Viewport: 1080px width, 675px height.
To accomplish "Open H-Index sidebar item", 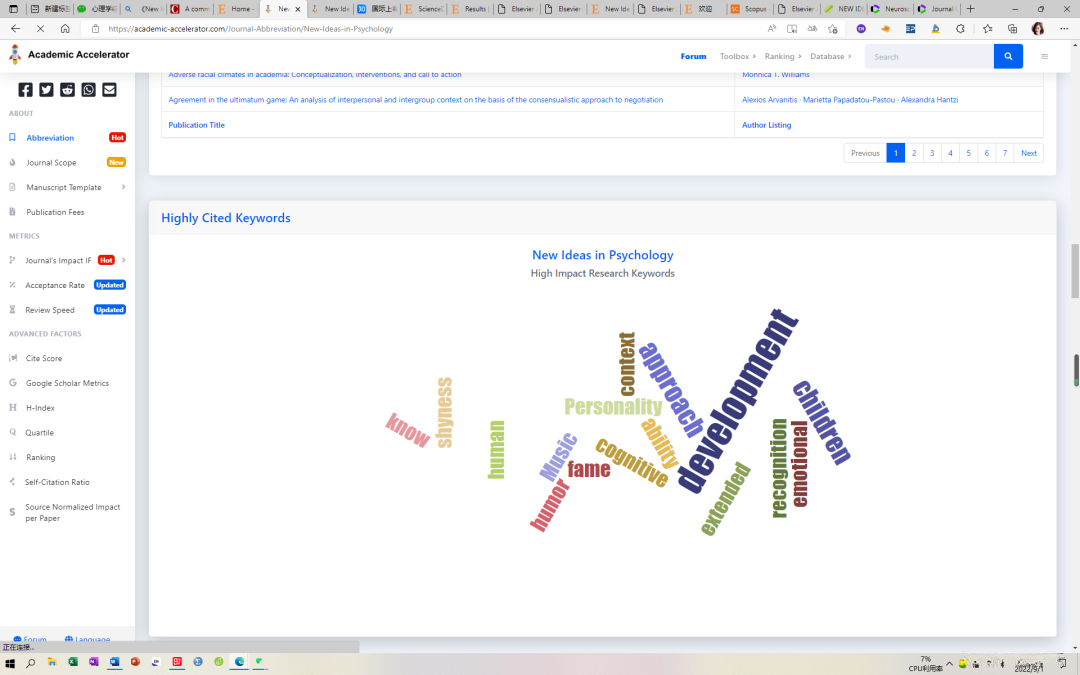I will click(x=40, y=408).
